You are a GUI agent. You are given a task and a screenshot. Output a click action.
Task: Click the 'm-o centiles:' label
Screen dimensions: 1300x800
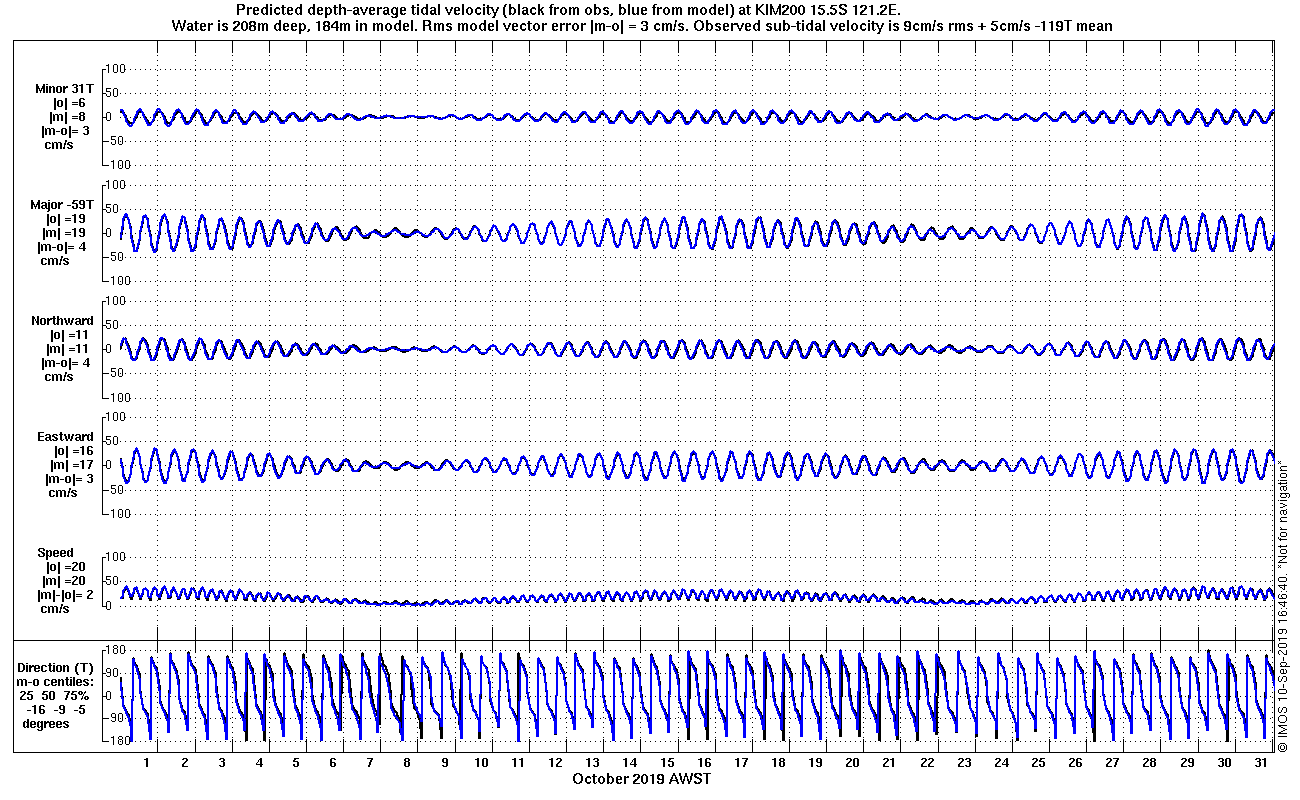click(x=54, y=681)
